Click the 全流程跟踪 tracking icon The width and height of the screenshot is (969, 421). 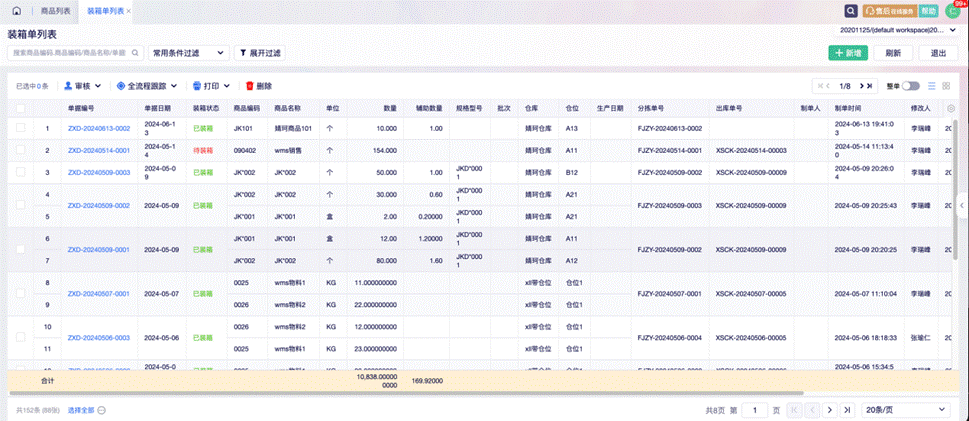120,86
